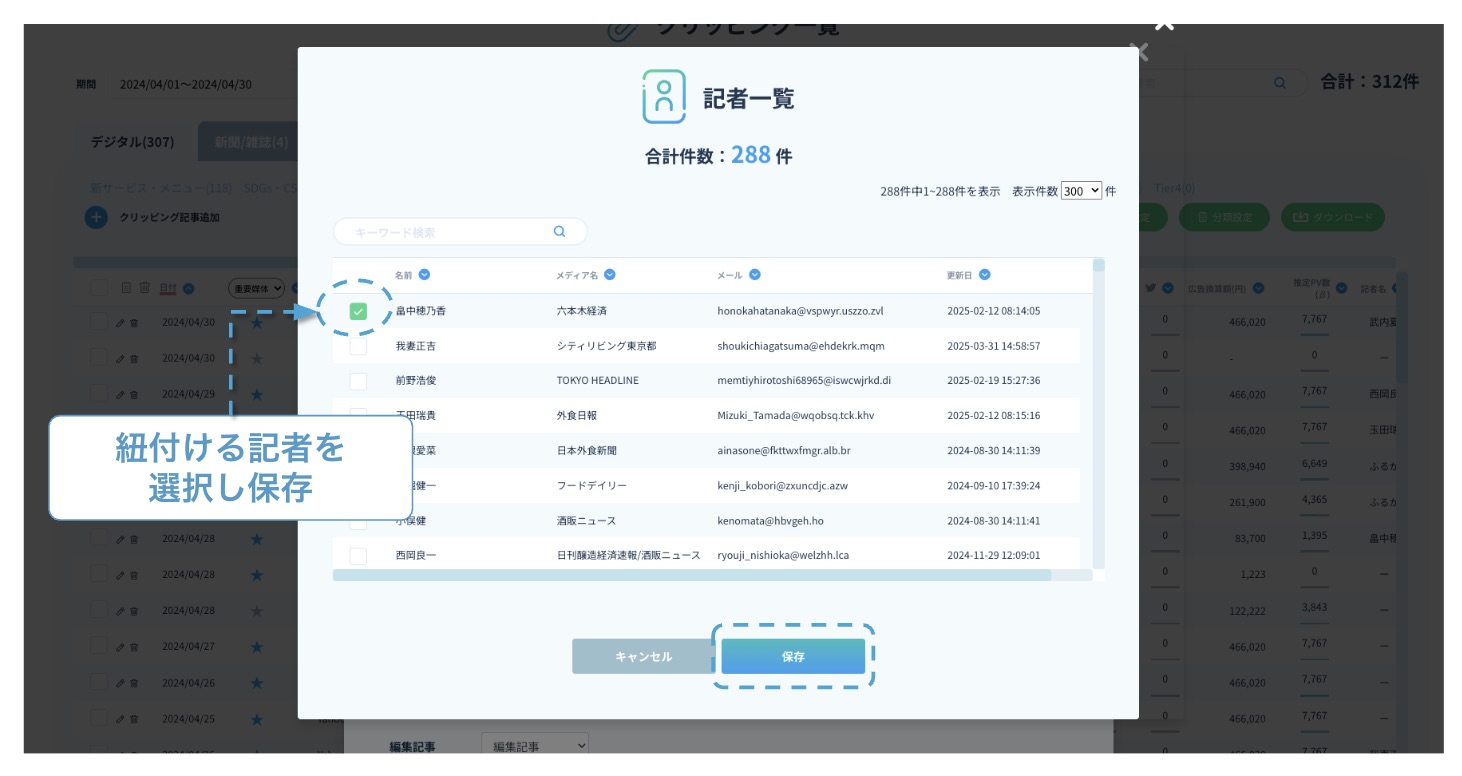
Task: Click the horizontal scrollbar under reporter table
Action: coord(691,576)
